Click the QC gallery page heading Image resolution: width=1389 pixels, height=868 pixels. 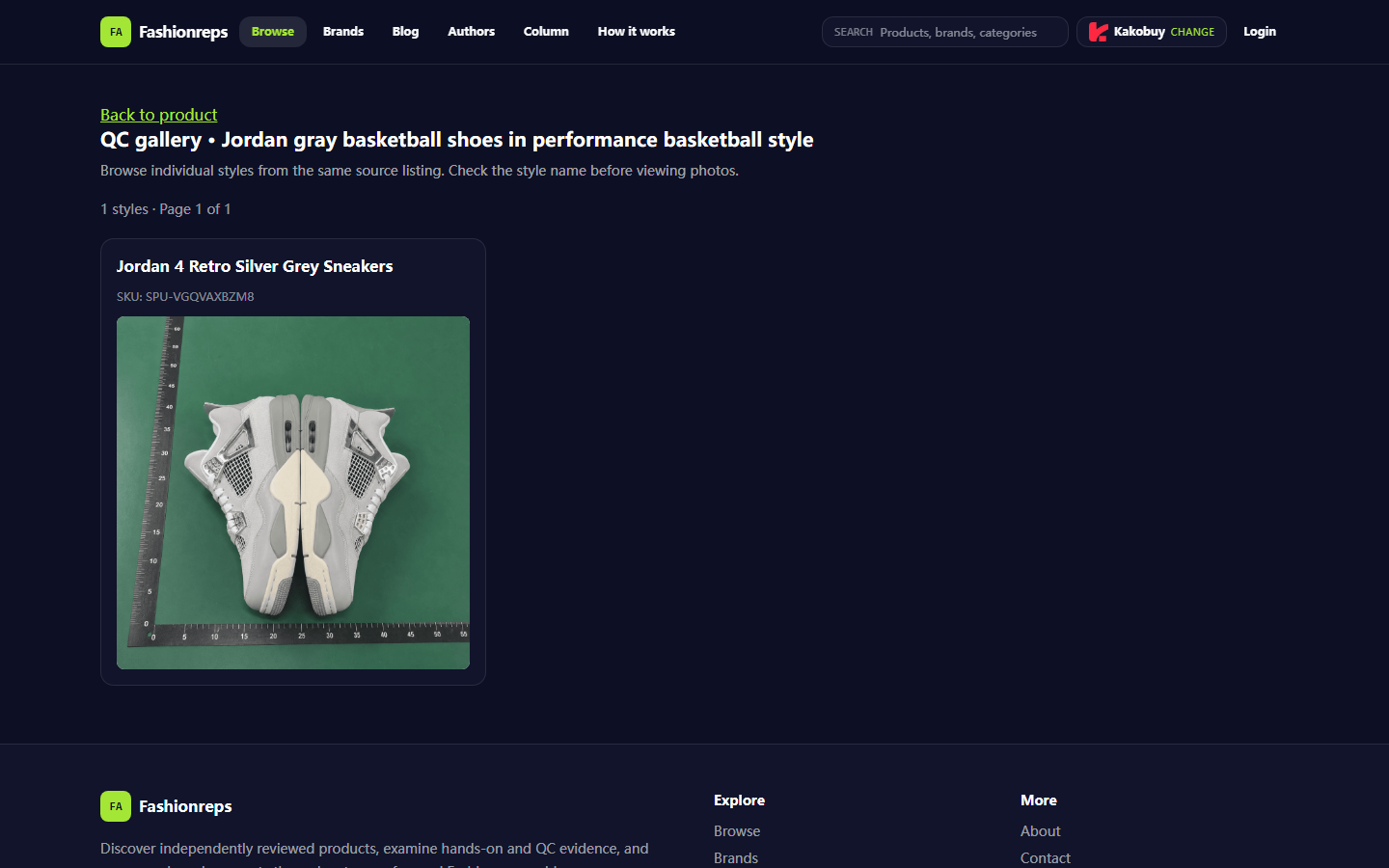pyautogui.click(x=457, y=140)
